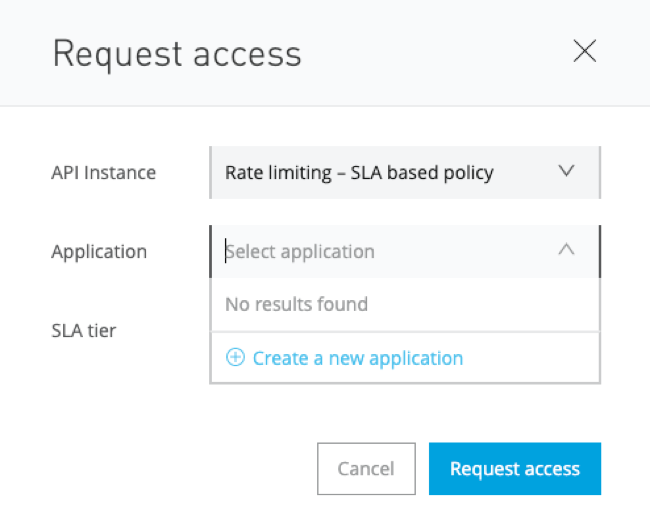
Task: Click empty space right of 'No results found'
Action: (480, 304)
